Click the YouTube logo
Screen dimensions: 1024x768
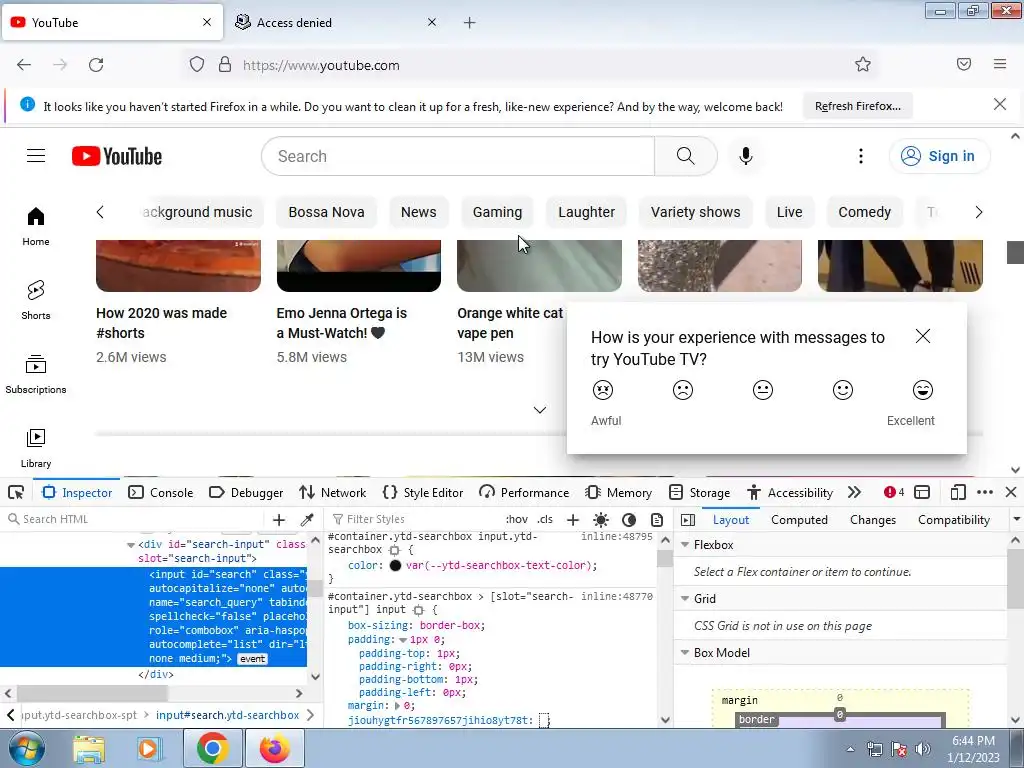tap(117, 156)
